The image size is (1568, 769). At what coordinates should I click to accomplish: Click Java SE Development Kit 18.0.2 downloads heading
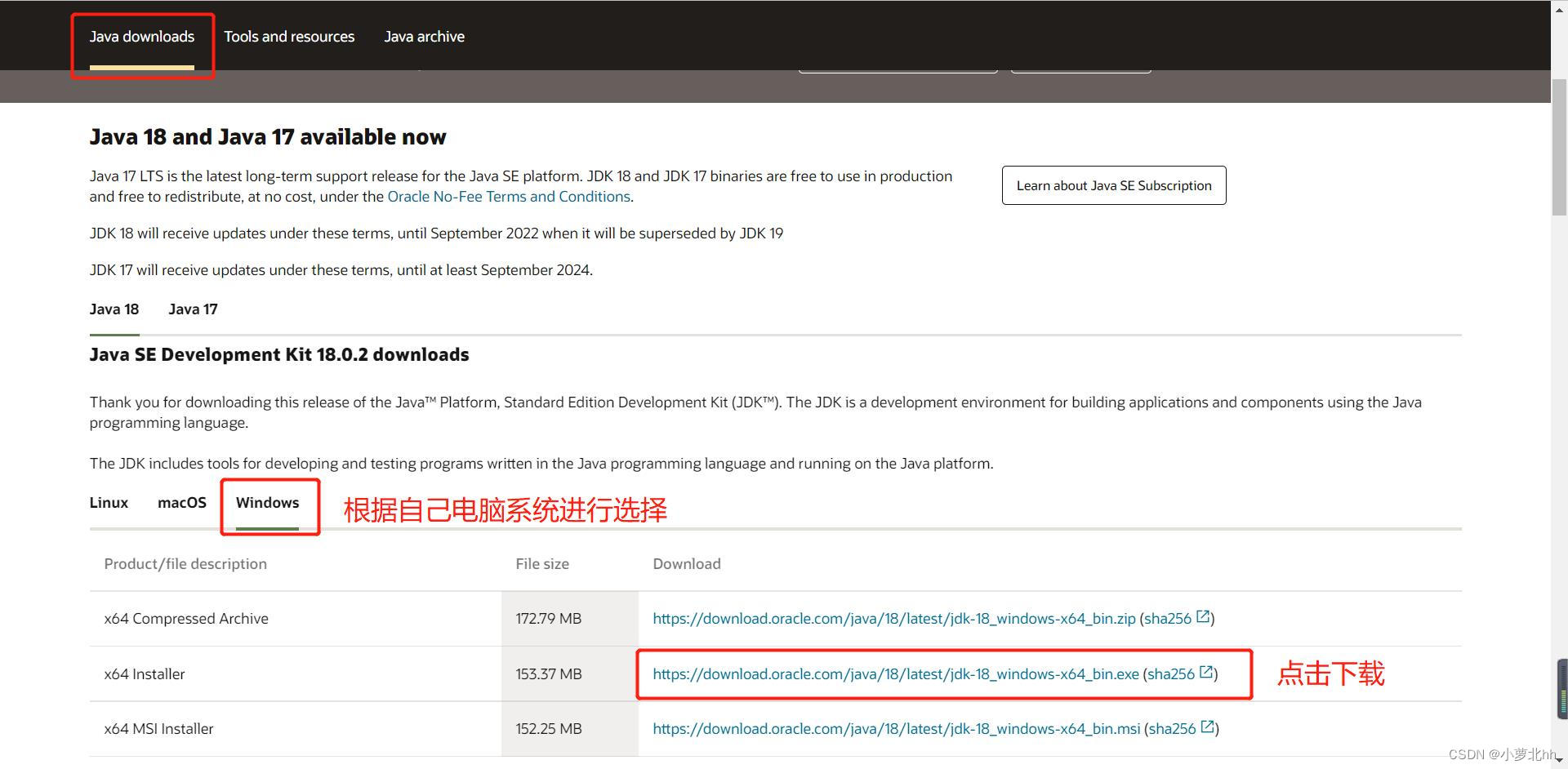coord(279,355)
